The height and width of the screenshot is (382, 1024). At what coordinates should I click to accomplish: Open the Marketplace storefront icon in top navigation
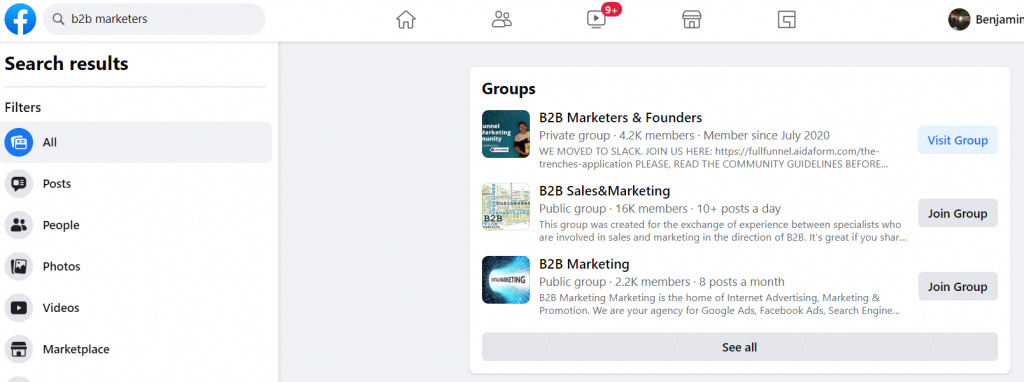pyautogui.click(x=692, y=20)
